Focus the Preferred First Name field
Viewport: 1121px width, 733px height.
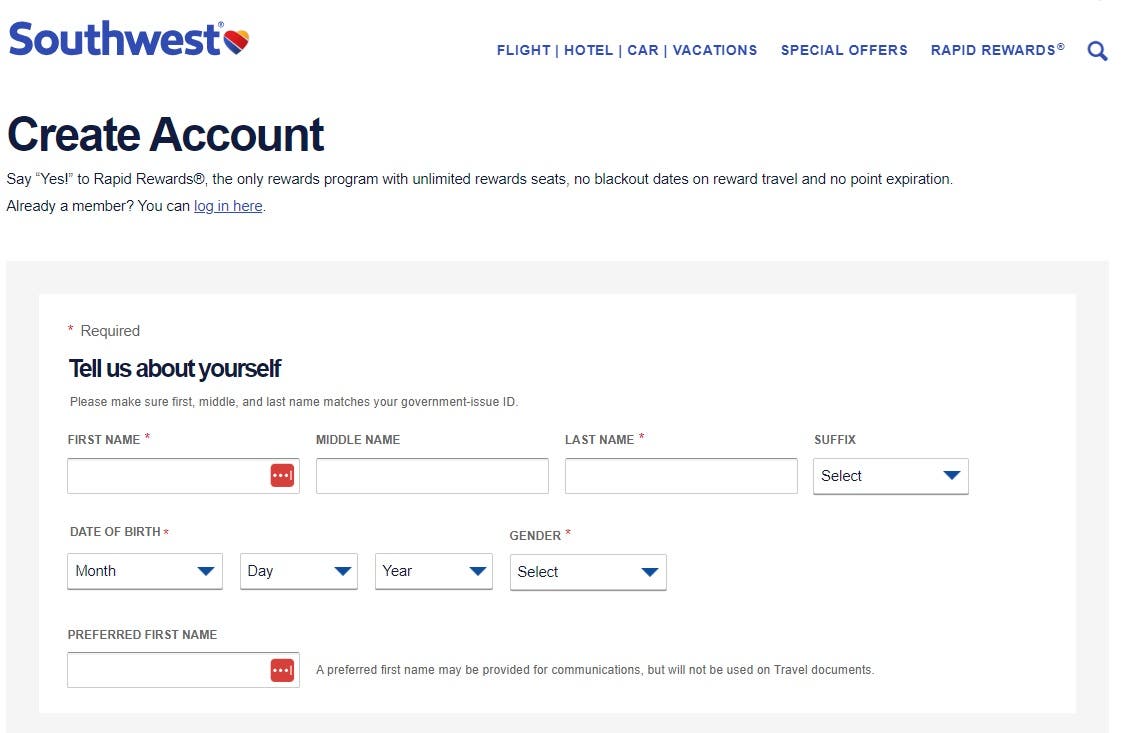coord(167,670)
